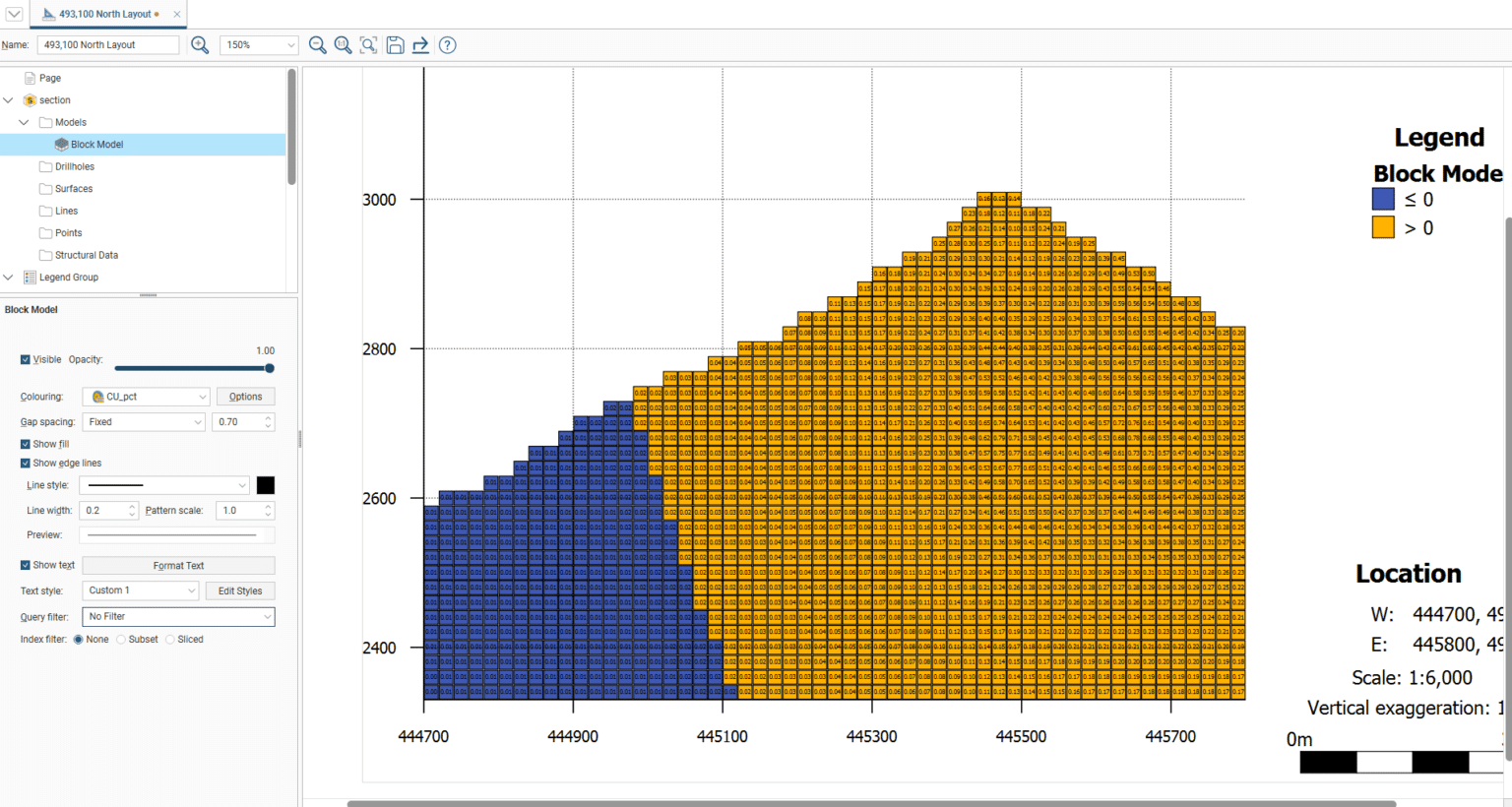The image size is (1512, 807).
Task: Switch to the 493,100 North Layout tab
Action: point(104,14)
